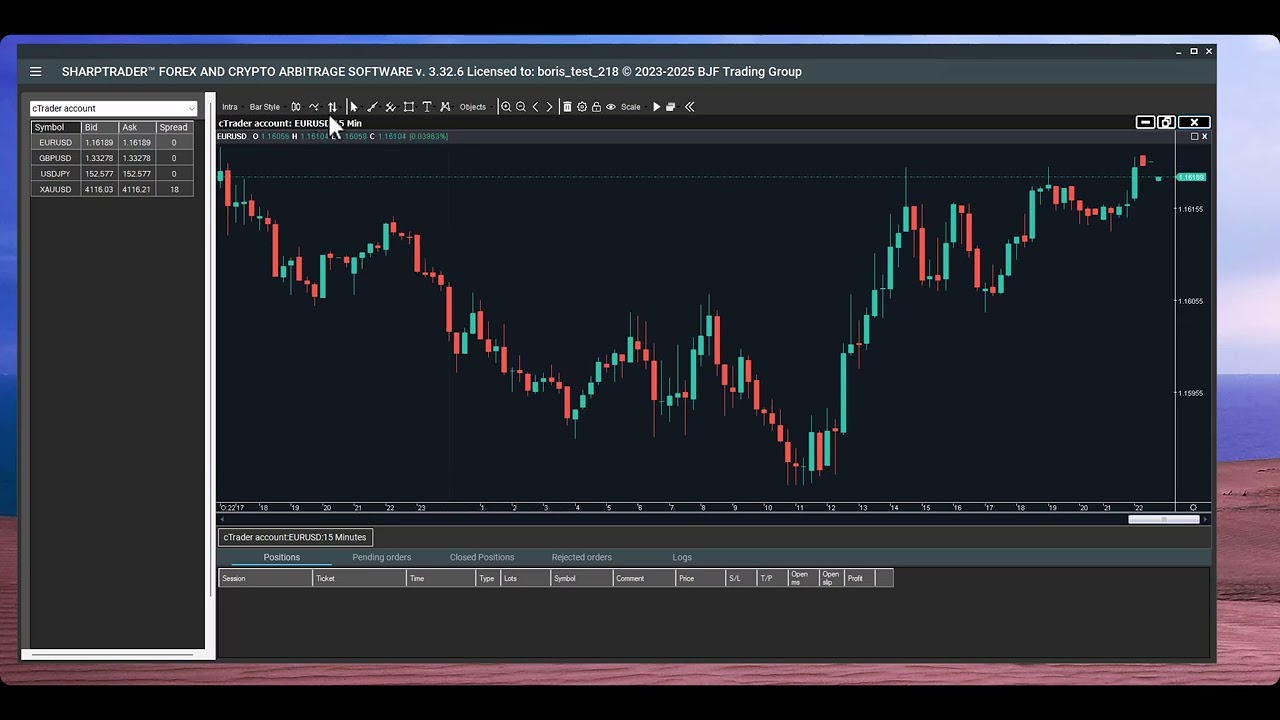Screen dimensions: 1280x720
Task: Open the Bar Style menu
Action: 265,107
